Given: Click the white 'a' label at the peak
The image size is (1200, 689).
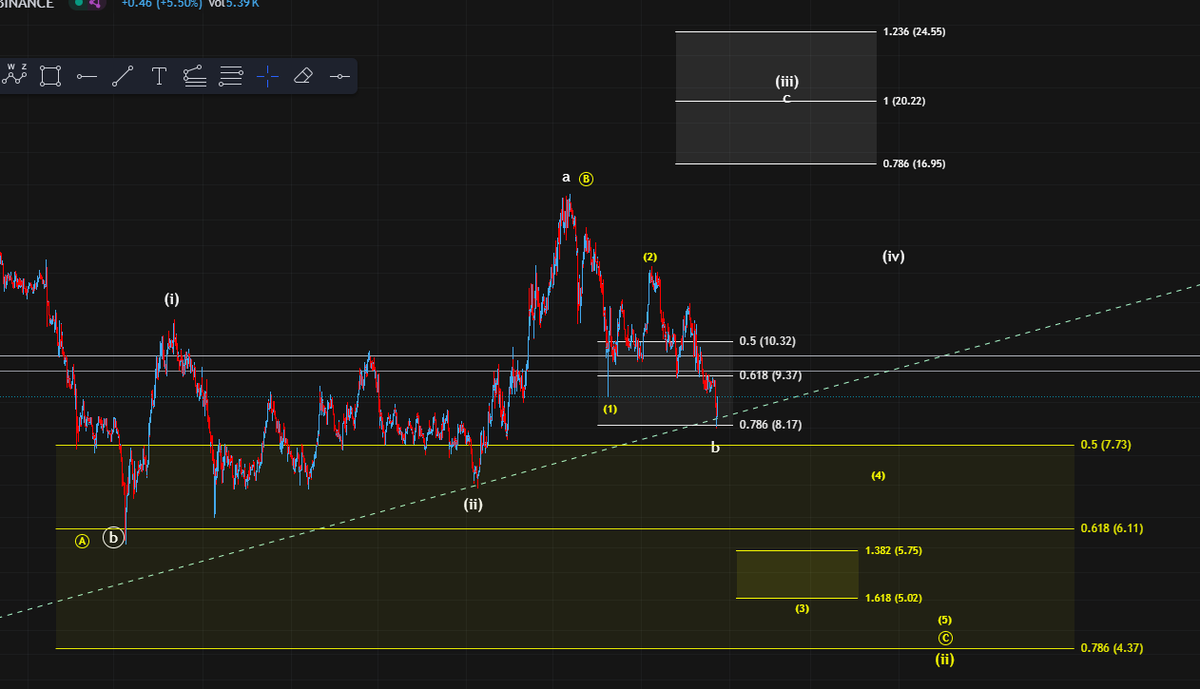Looking at the screenshot, I should point(566,177).
